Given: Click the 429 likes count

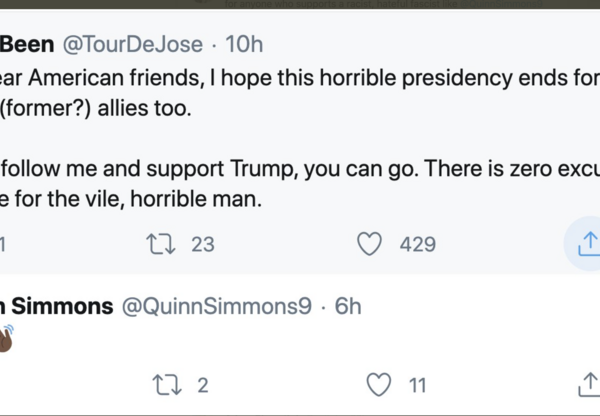Looking at the screenshot, I should [417, 243].
